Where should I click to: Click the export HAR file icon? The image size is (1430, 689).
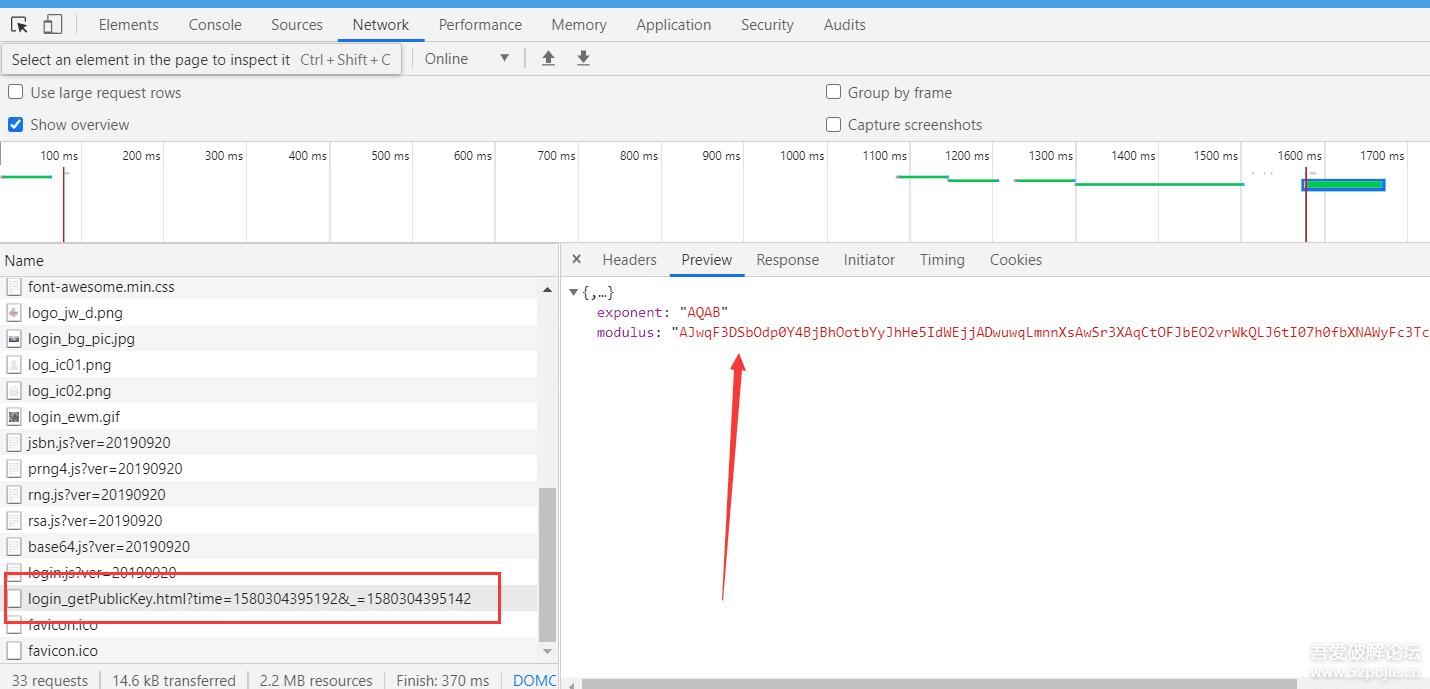pos(583,58)
